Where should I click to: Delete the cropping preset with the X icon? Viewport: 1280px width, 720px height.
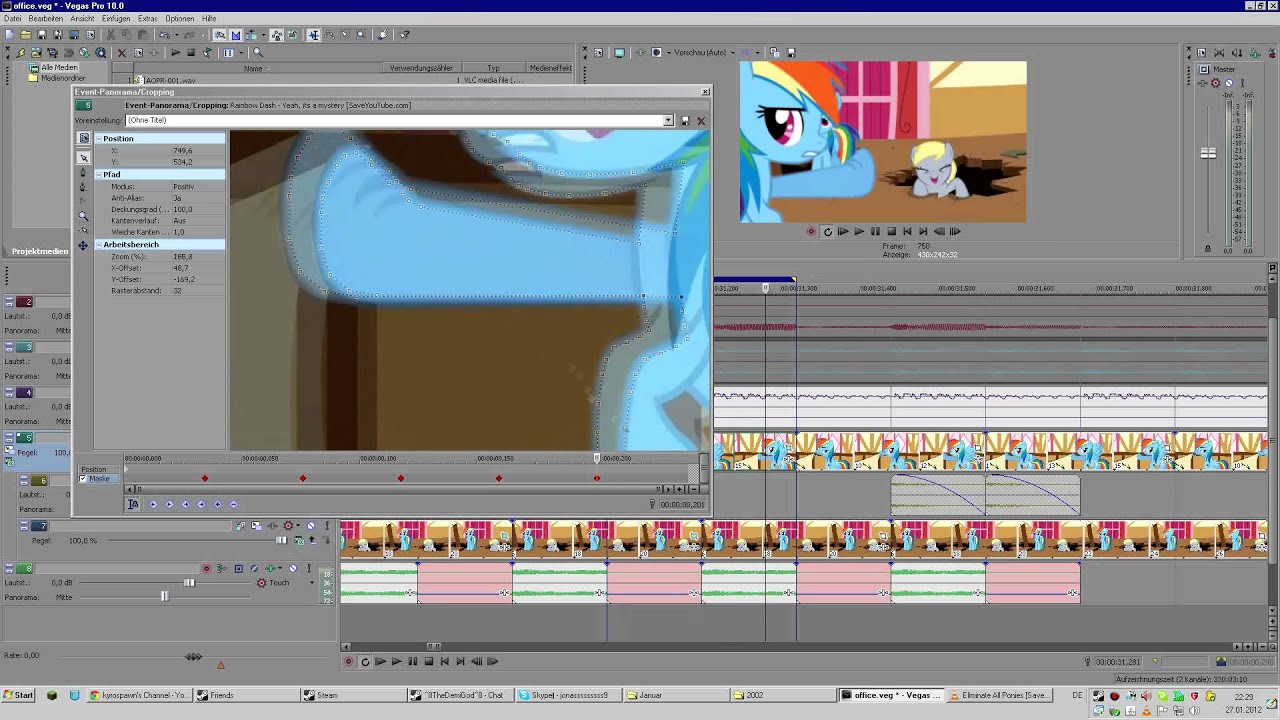click(700, 120)
